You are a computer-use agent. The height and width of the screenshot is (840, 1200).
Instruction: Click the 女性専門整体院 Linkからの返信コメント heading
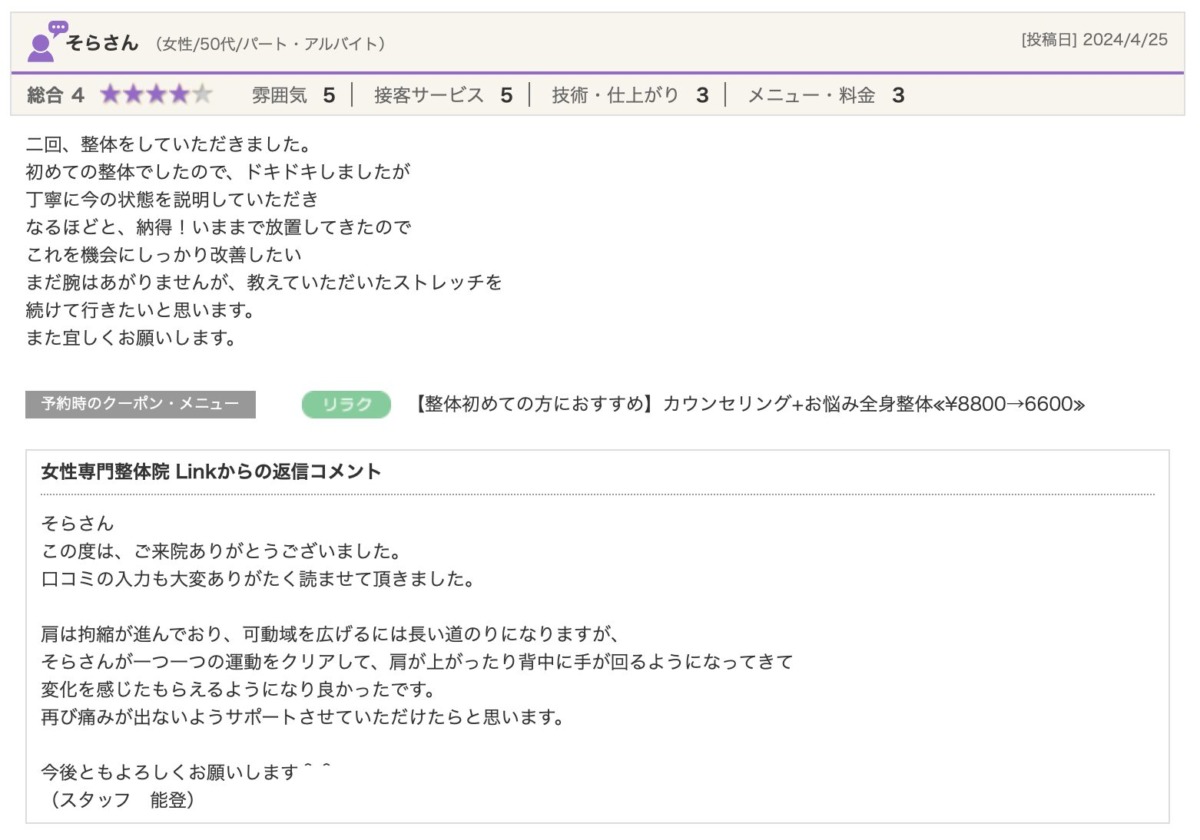coord(211,472)
